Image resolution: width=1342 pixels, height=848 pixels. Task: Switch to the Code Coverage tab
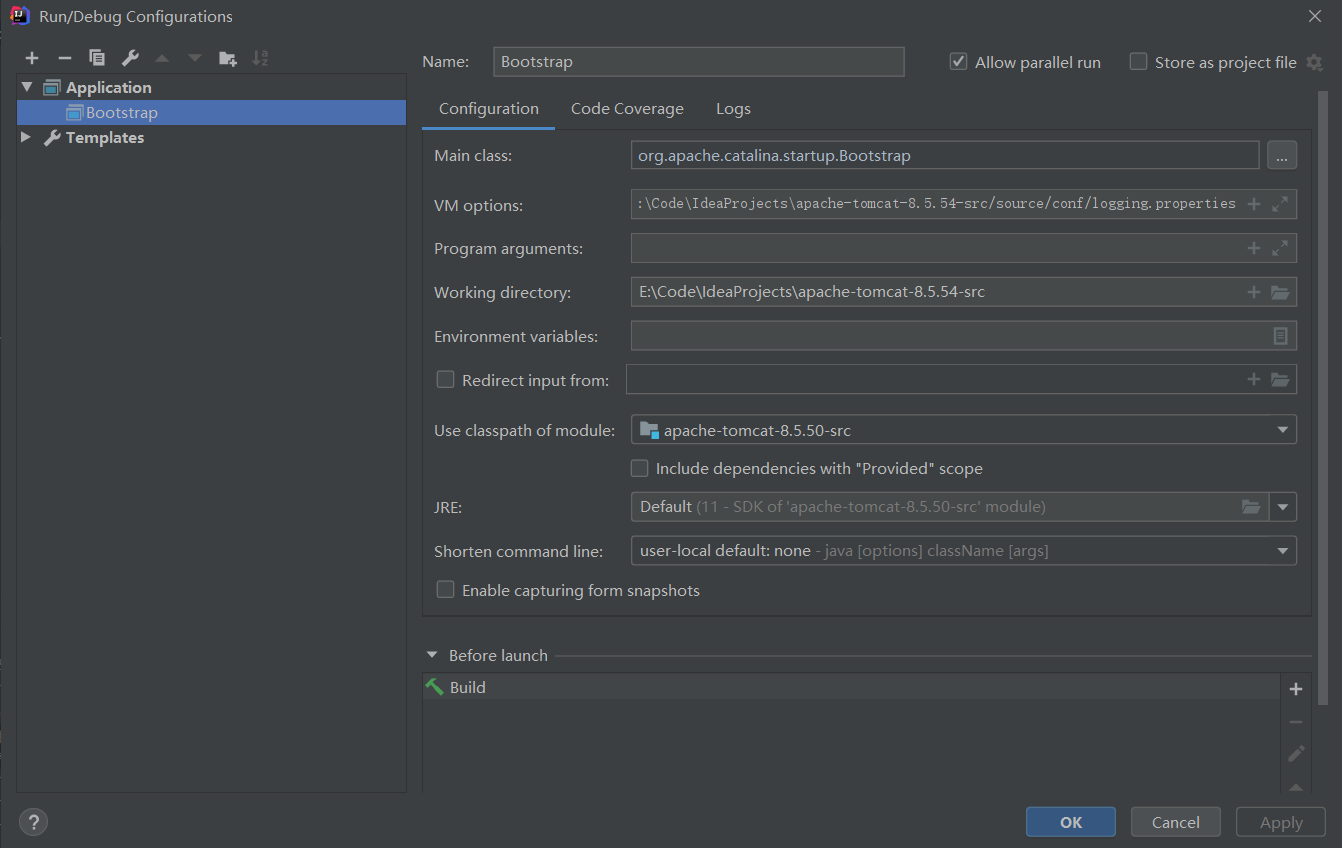coord(627,108)
